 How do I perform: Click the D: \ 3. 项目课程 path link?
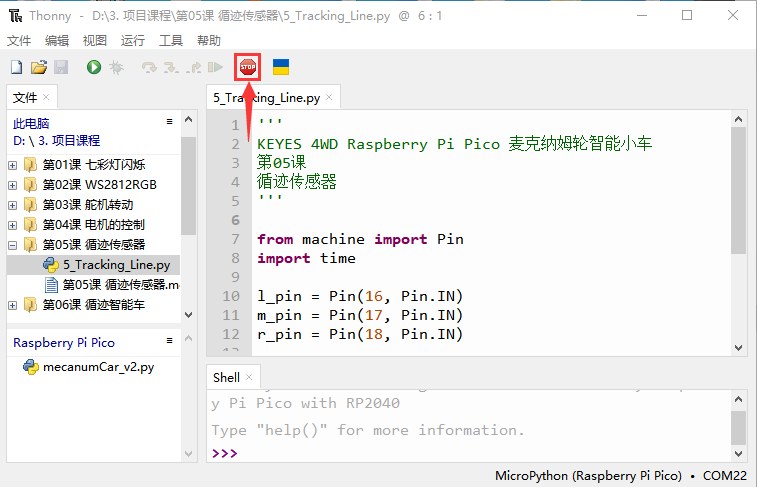click(56, 140)
